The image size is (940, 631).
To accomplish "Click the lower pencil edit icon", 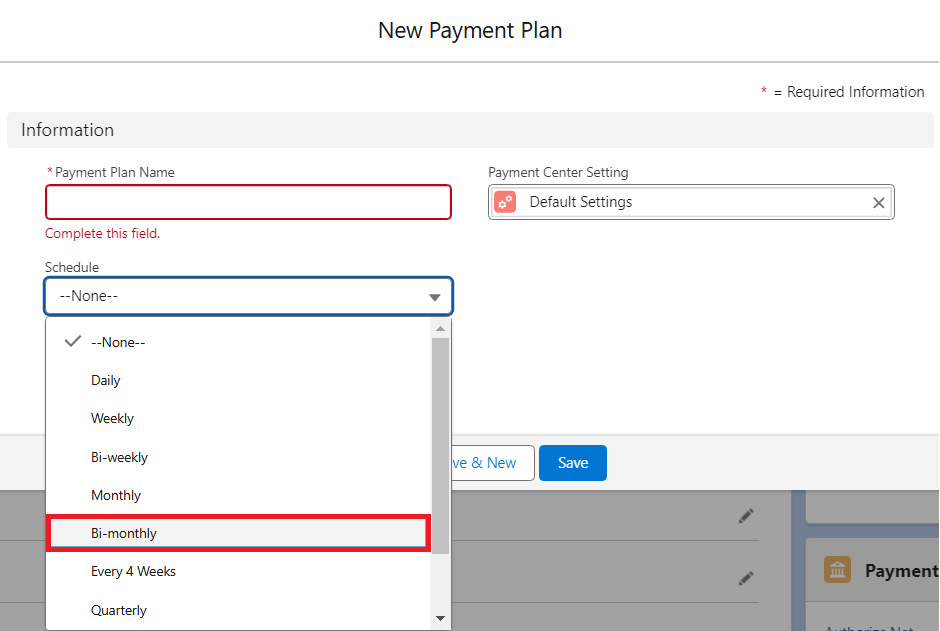I will pos(745,578).
